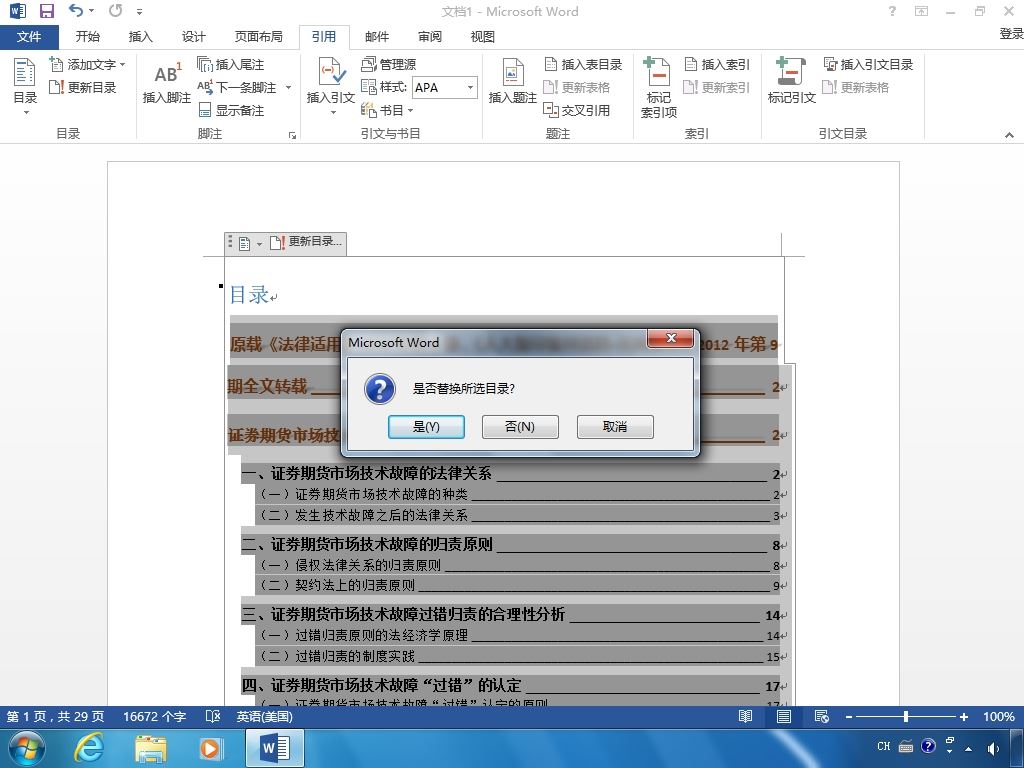This screenshot has height=768, width=1024.
Task: Click 插入表目录 in the captions group
Action: click(583, 64)
